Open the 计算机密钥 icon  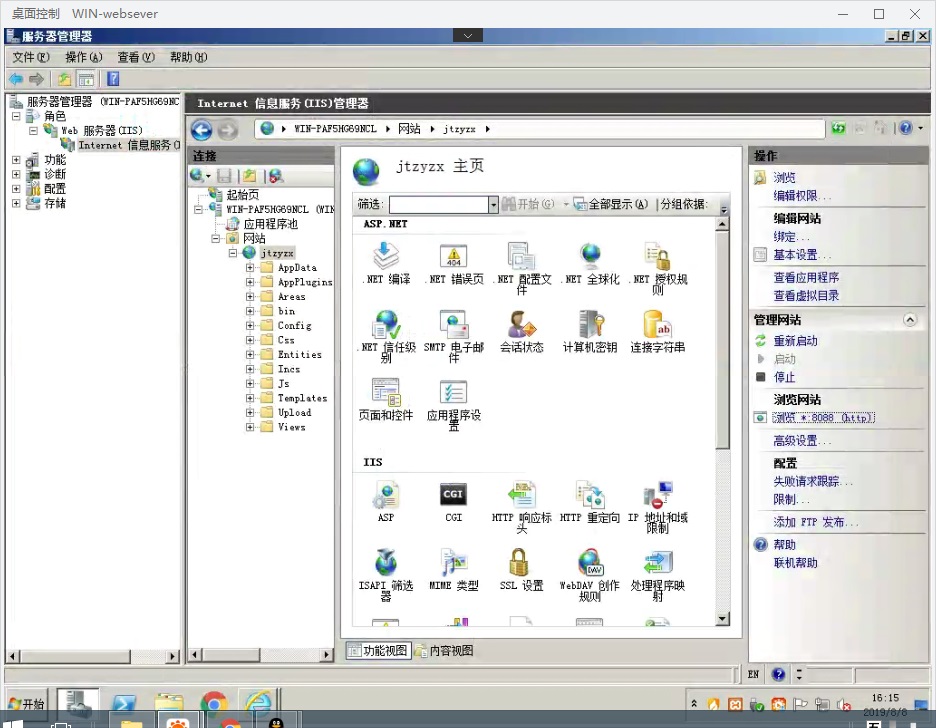click(590, 326)
